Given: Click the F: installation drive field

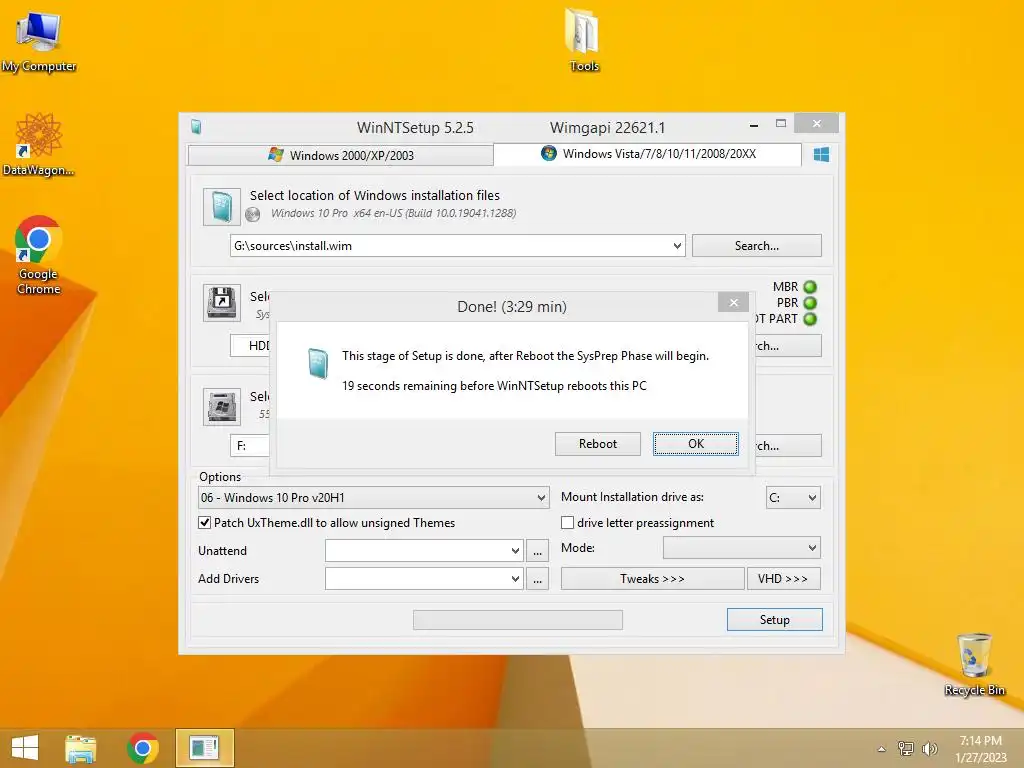Looking at the screenshot, I should click(249, 445).
